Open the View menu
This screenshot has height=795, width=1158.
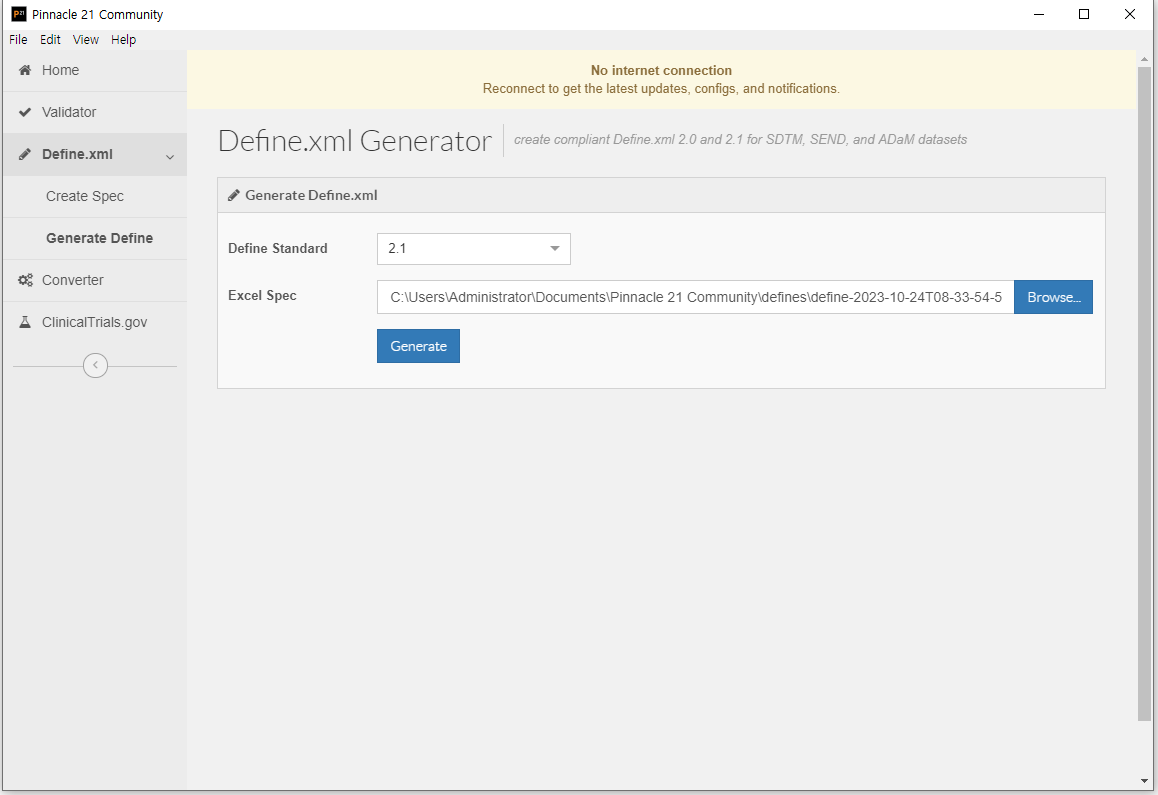tap(86, 40)
